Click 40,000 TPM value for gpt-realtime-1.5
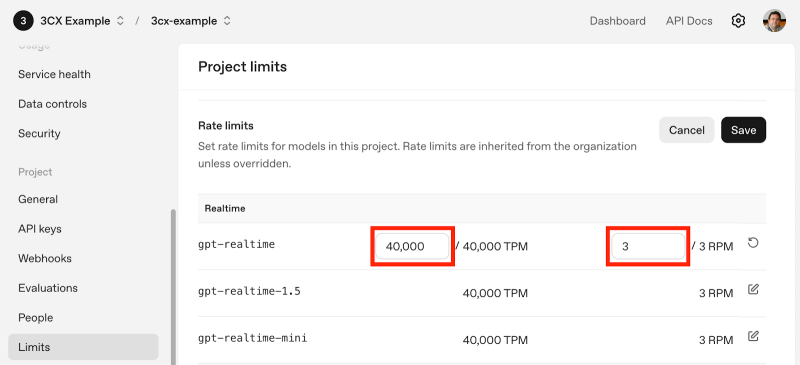 pos(495,294)
